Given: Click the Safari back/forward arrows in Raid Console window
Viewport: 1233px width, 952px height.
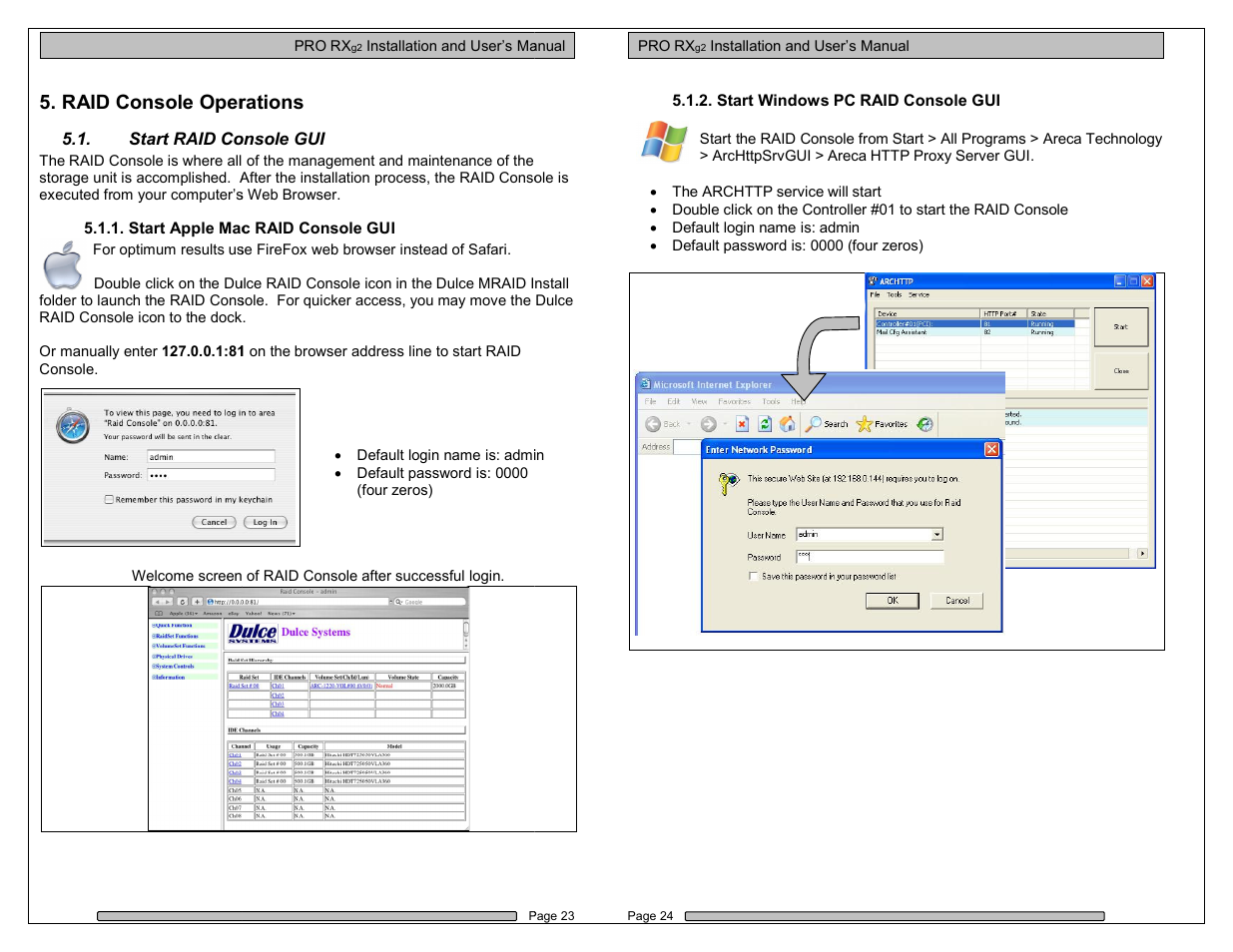Looking at the screenshot, I should tap(163, 602).
